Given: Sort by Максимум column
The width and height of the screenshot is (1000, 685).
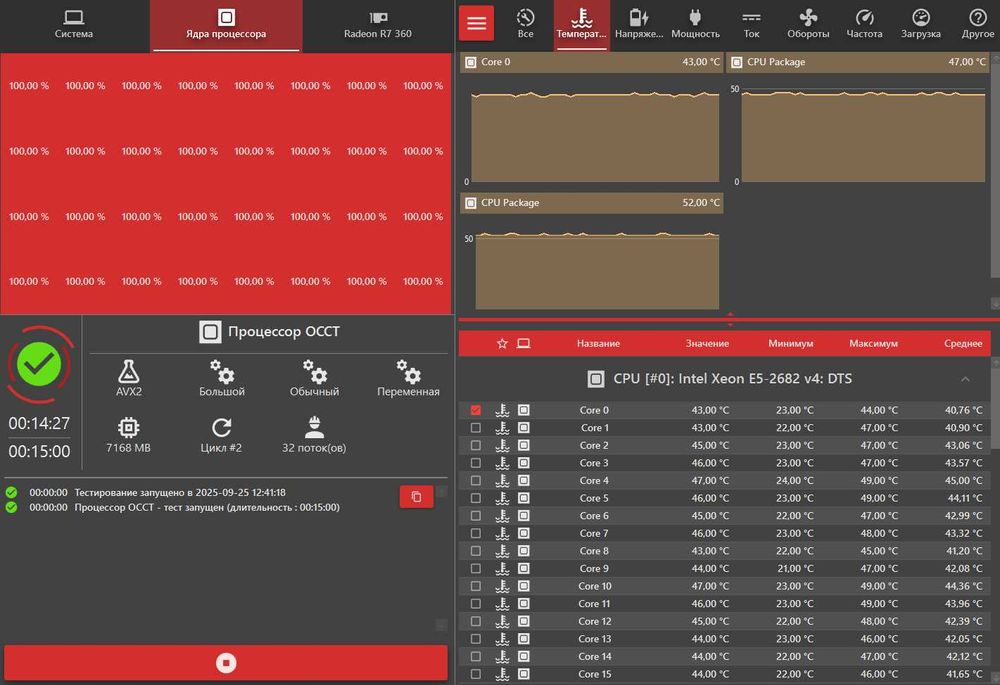Looking at the screenshot, I should pyautogui.click(x=873, y=343).
